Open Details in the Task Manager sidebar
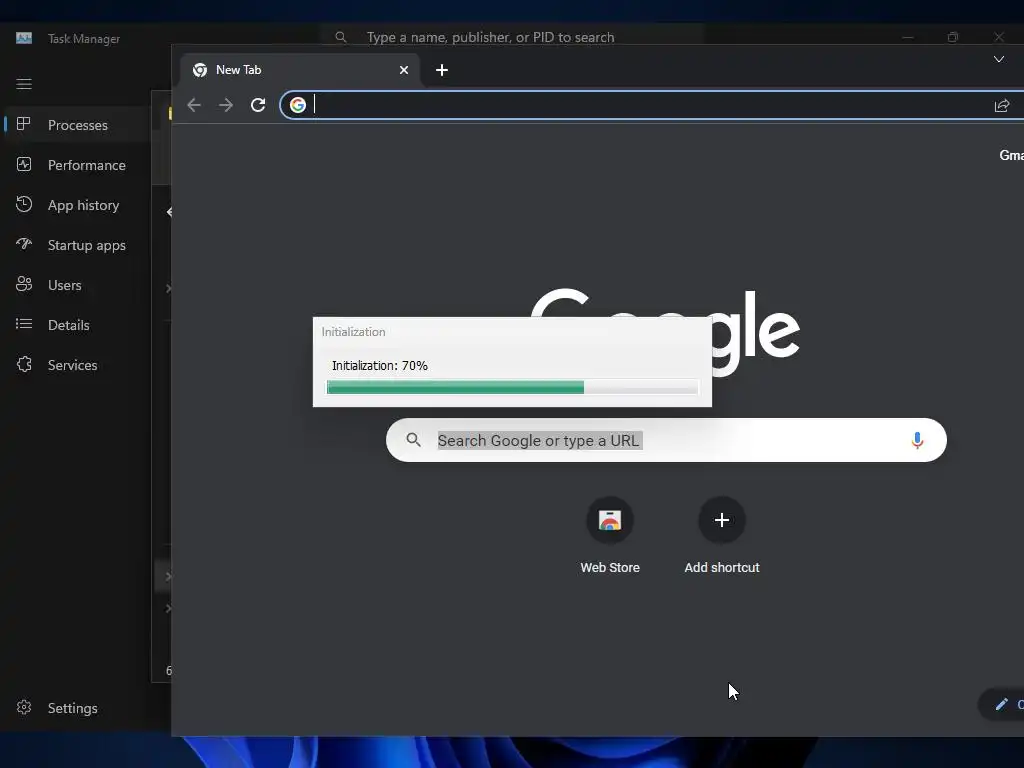This screenshot has width=1024, height=768. click(x=77, y=325)
